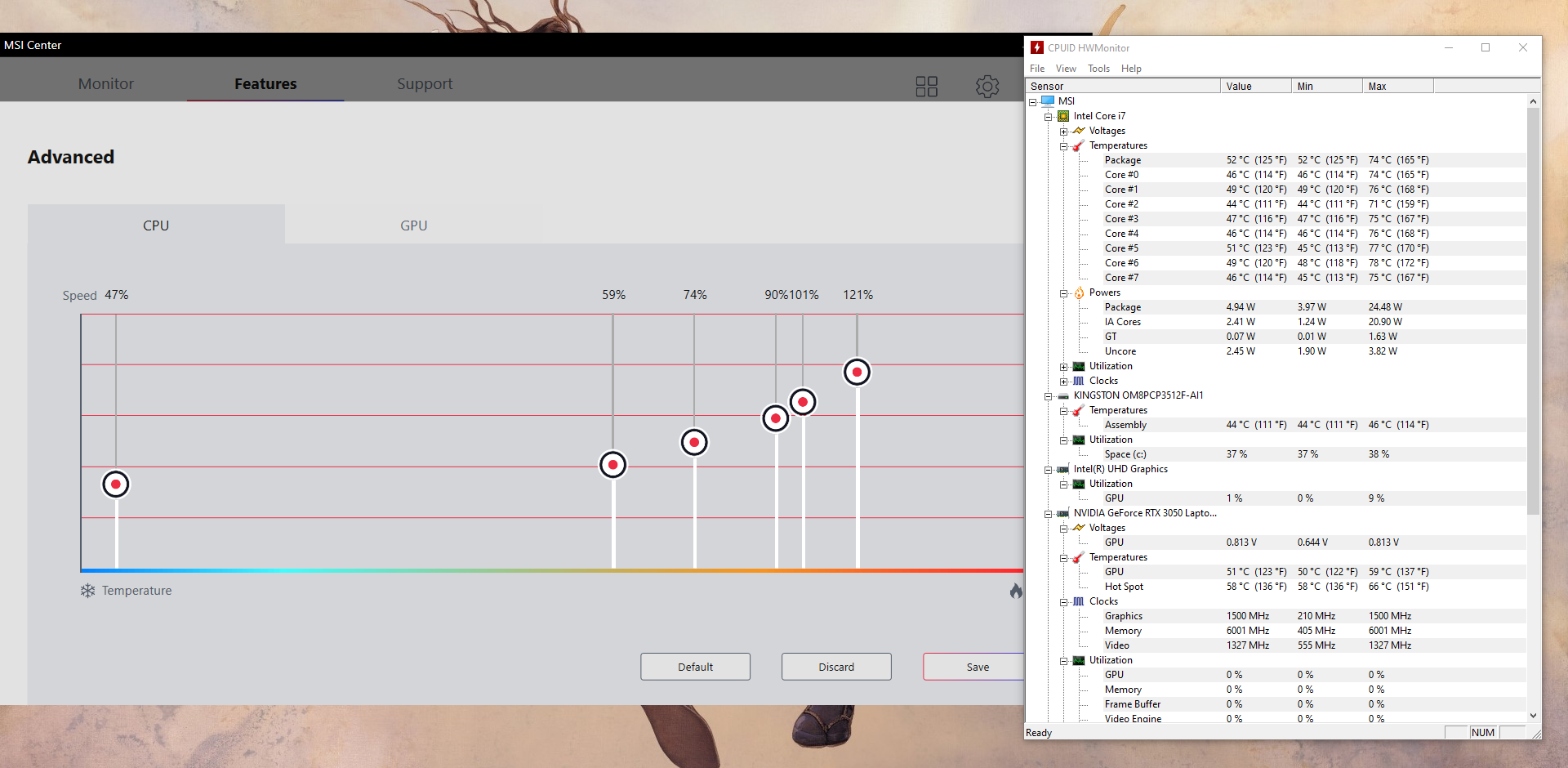The height and width of the screenshot is (768, 1568).
Task: Open the Tools menu in HWMonitor
Action: coord(1098,69)
